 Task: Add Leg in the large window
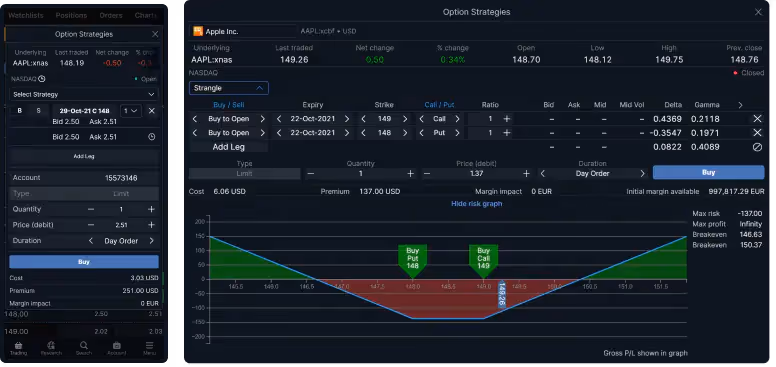tap(229, 147)
